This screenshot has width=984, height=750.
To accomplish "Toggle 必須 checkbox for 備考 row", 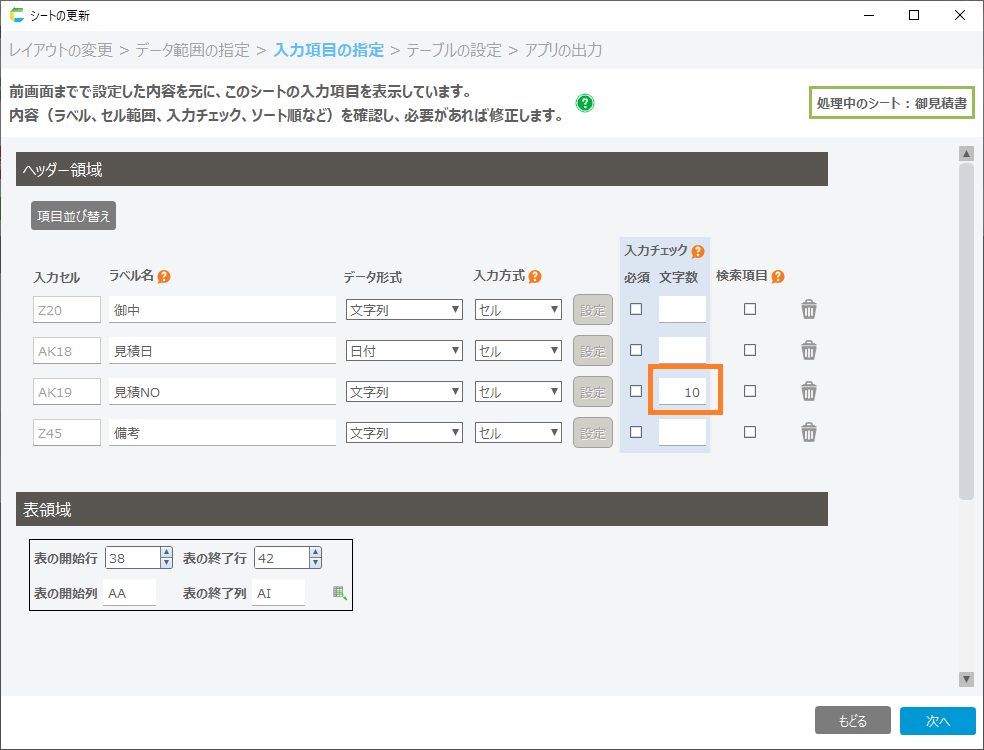I will click(636, 432).
